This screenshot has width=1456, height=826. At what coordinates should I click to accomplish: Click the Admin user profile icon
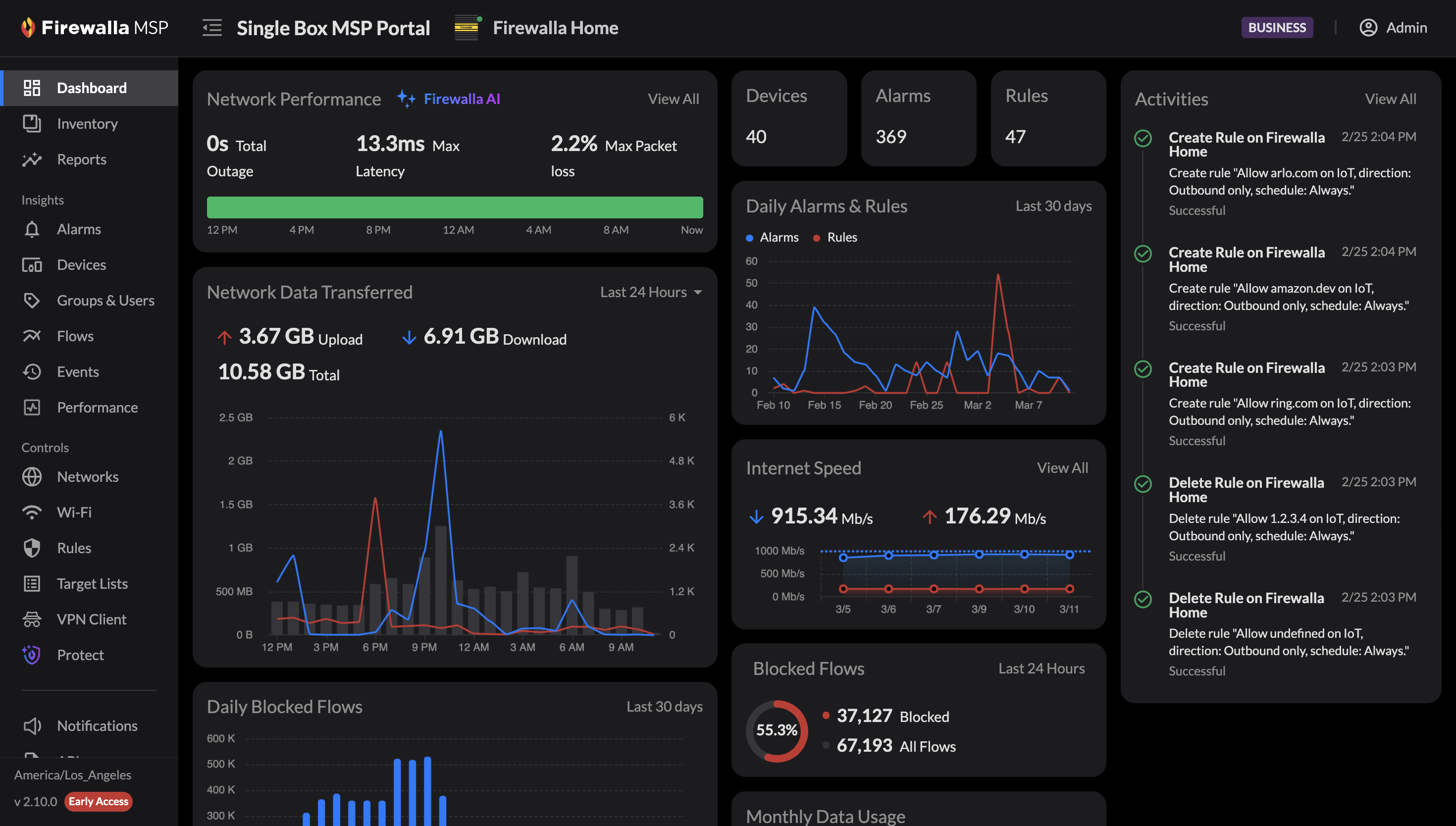point(1368,28)
